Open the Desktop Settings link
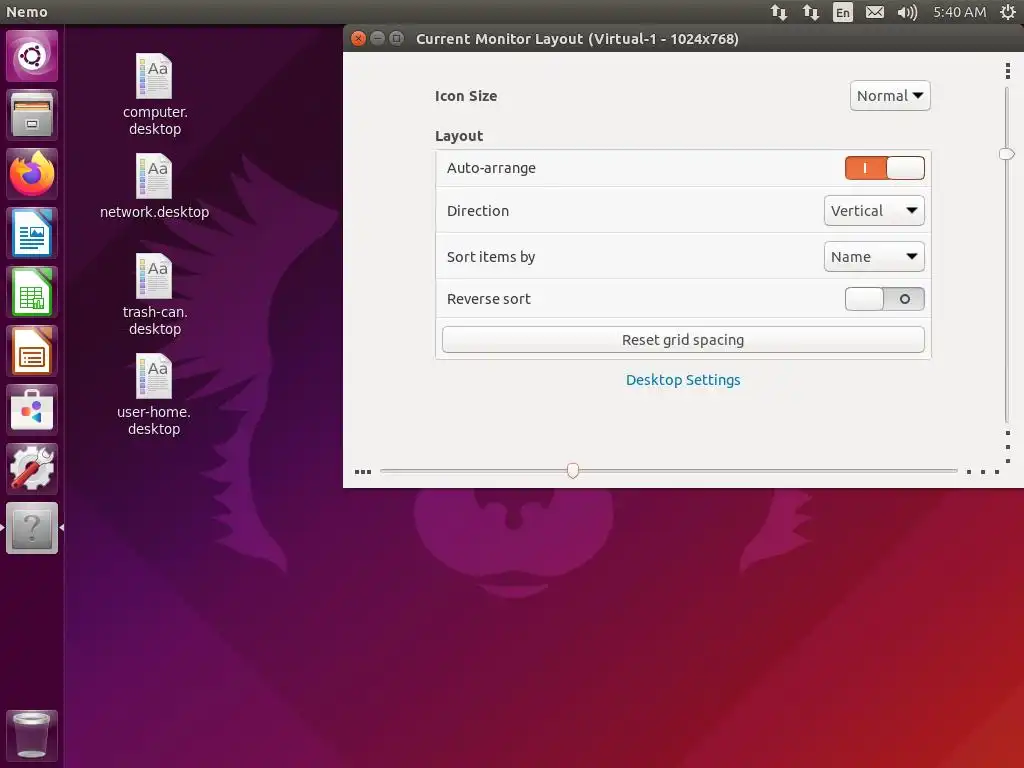This screenshot has width=1024, height=768. tap(683, 380)
